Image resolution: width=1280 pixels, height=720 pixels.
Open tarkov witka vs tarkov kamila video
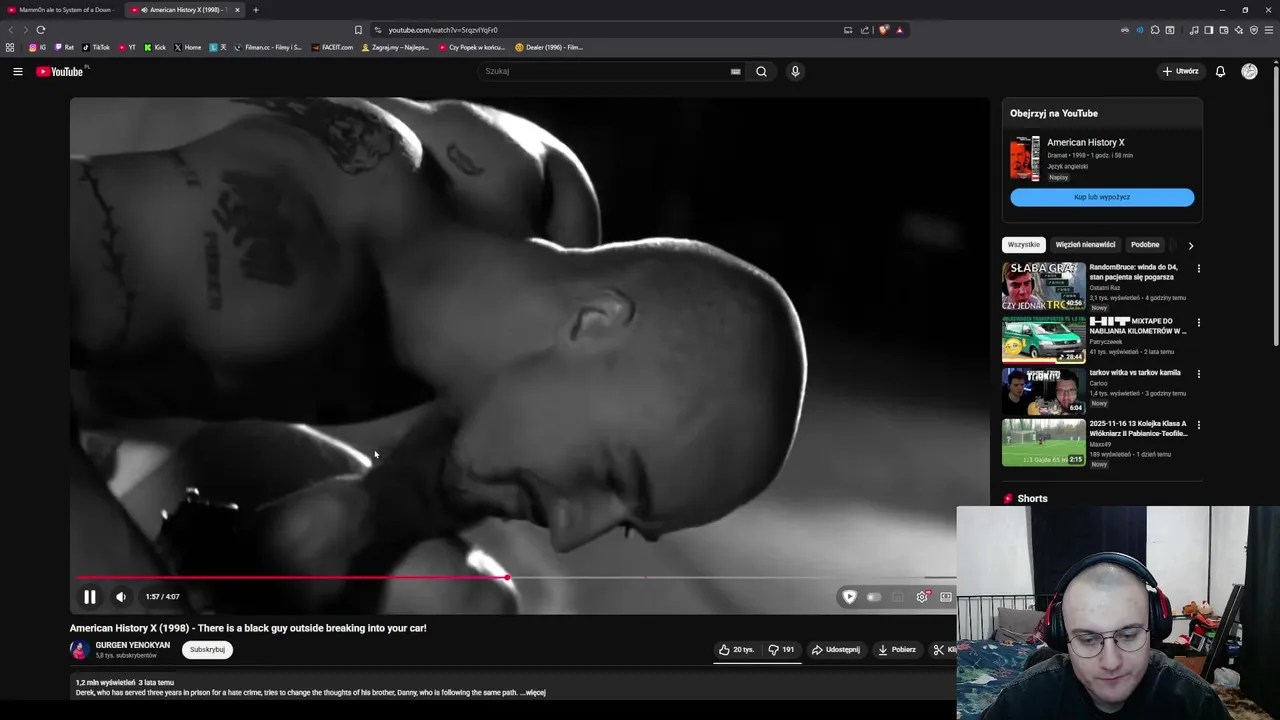pos(1135,373)
